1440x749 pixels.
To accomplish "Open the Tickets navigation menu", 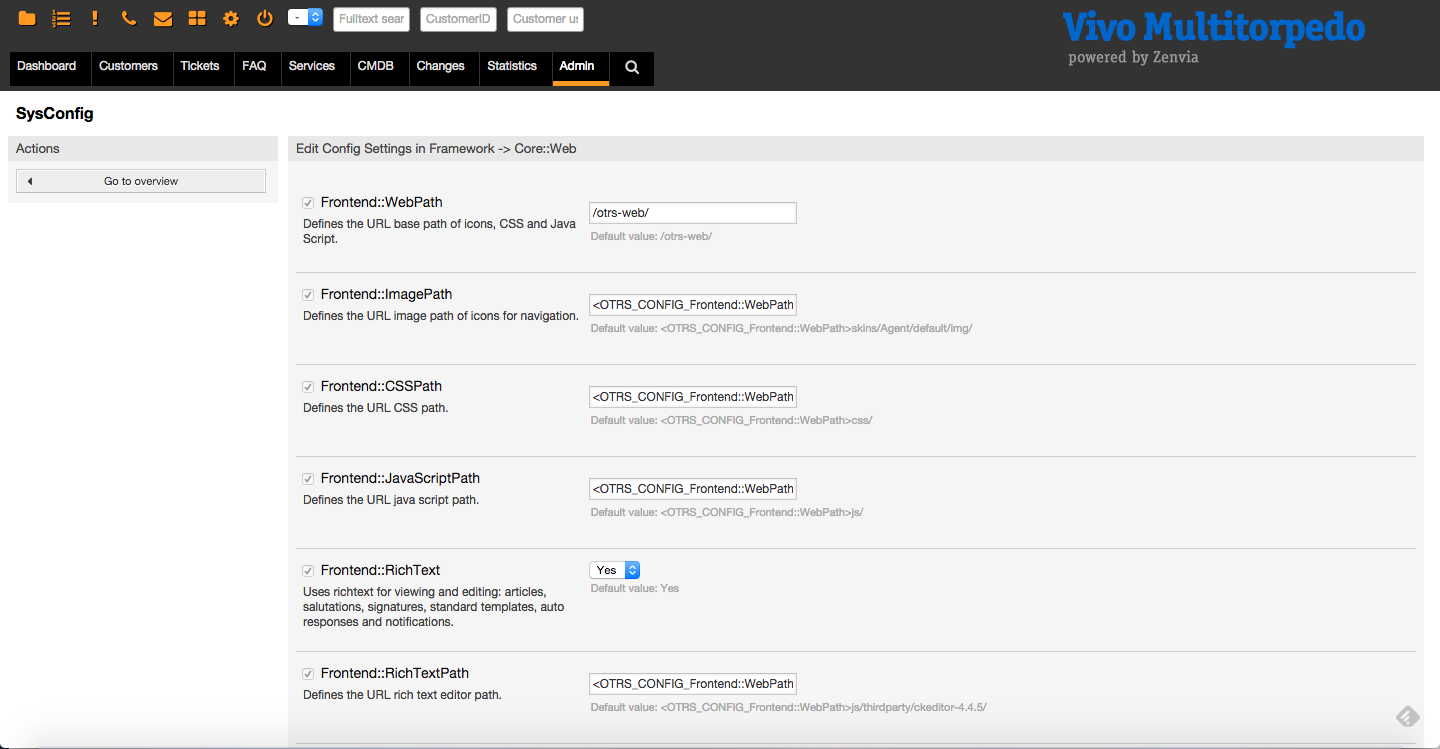I will pos(200,66).
